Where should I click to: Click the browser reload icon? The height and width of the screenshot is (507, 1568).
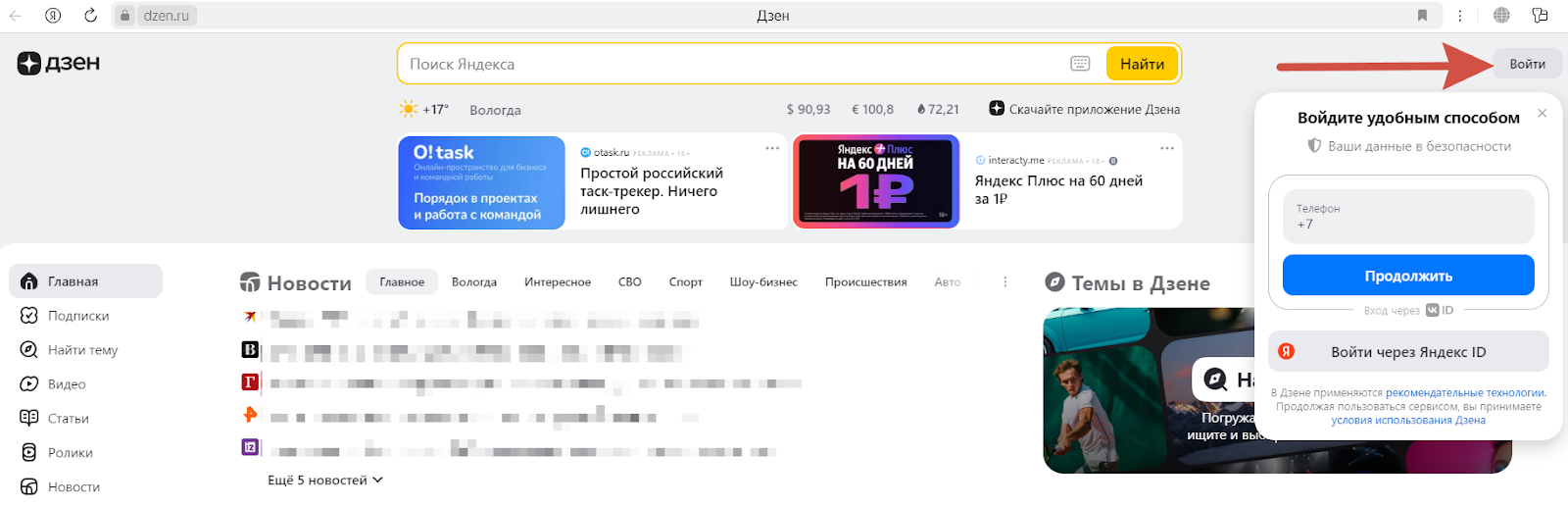(x=90, y=16)
